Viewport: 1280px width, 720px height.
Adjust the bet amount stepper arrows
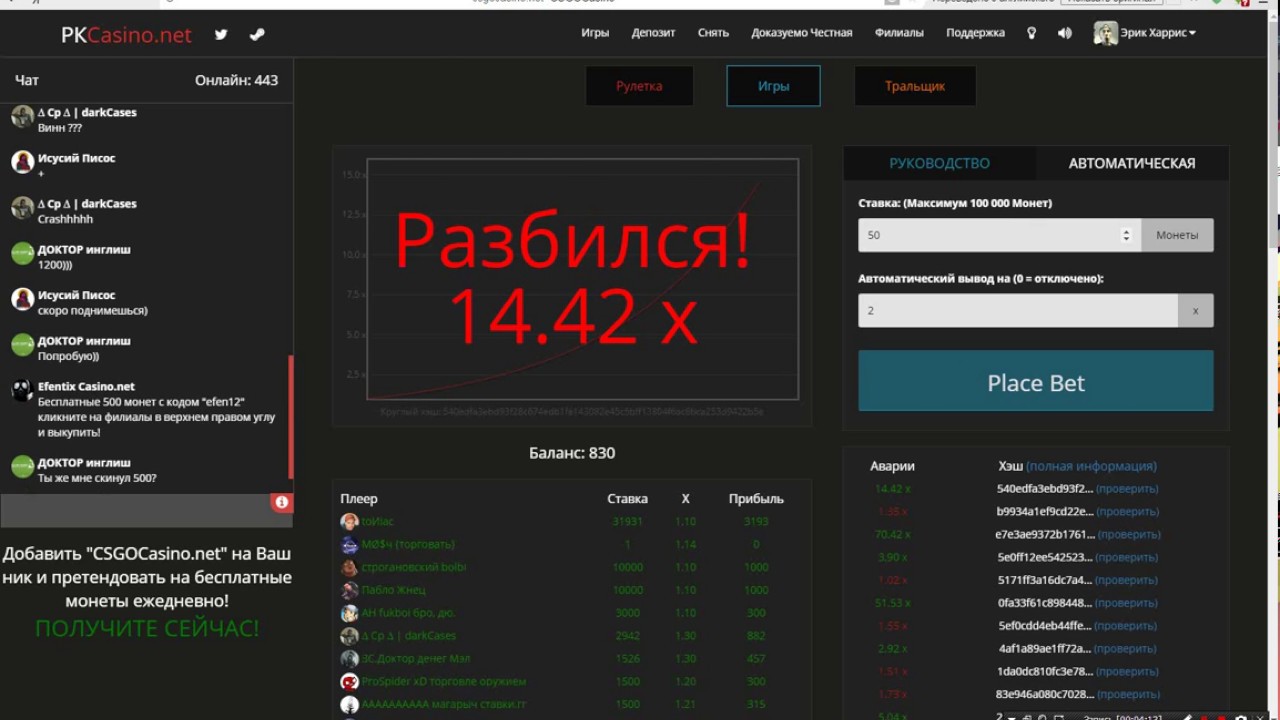coord(1127,235)
